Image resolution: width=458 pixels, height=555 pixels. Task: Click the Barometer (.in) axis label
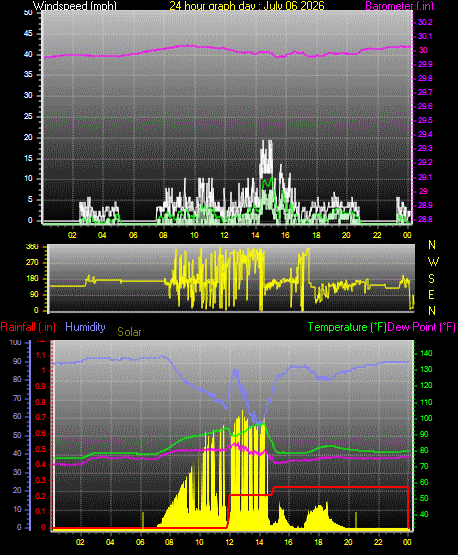[399, 6]
